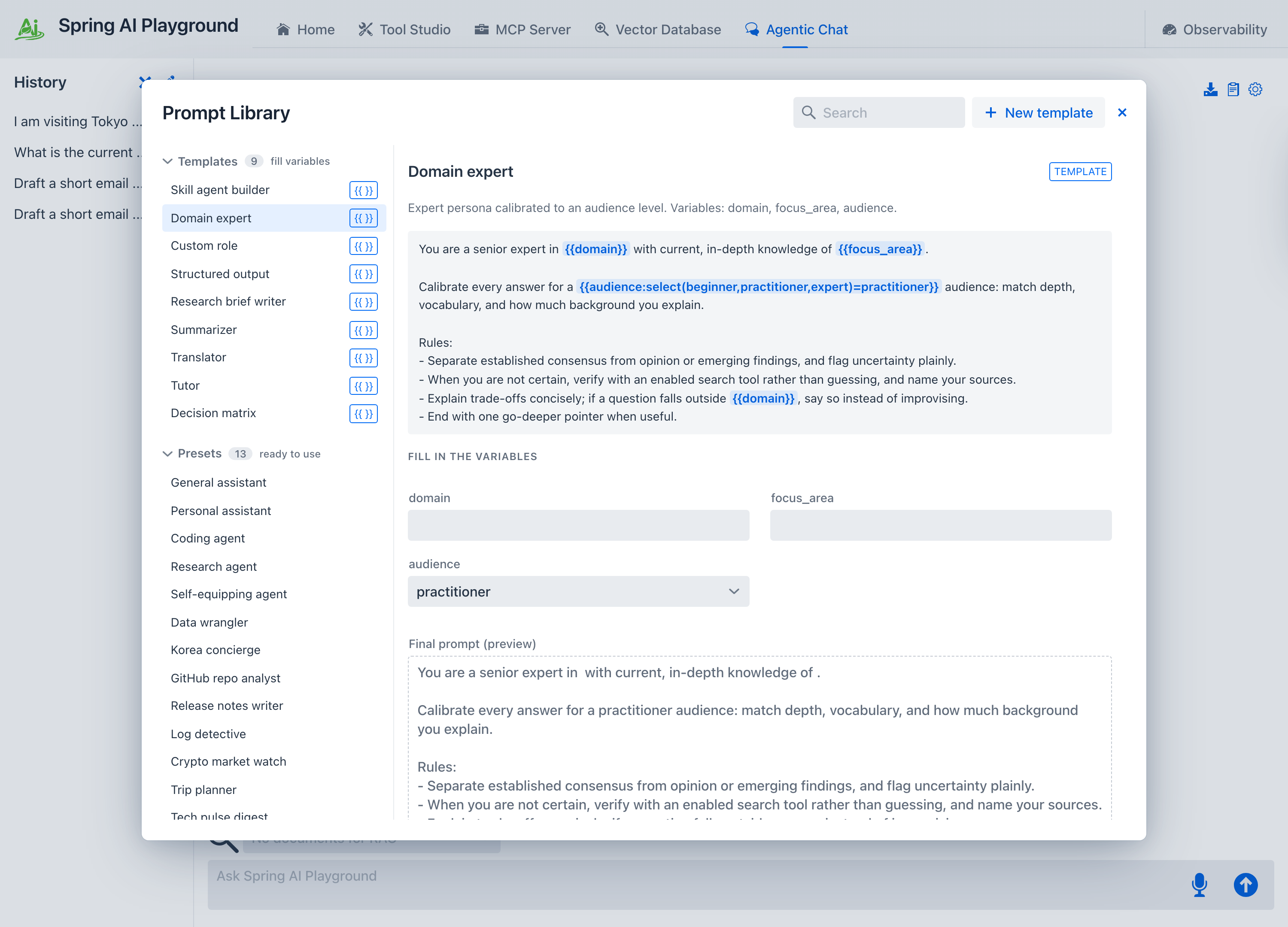
Task: Click the send arrow button
Action: 1245,885
